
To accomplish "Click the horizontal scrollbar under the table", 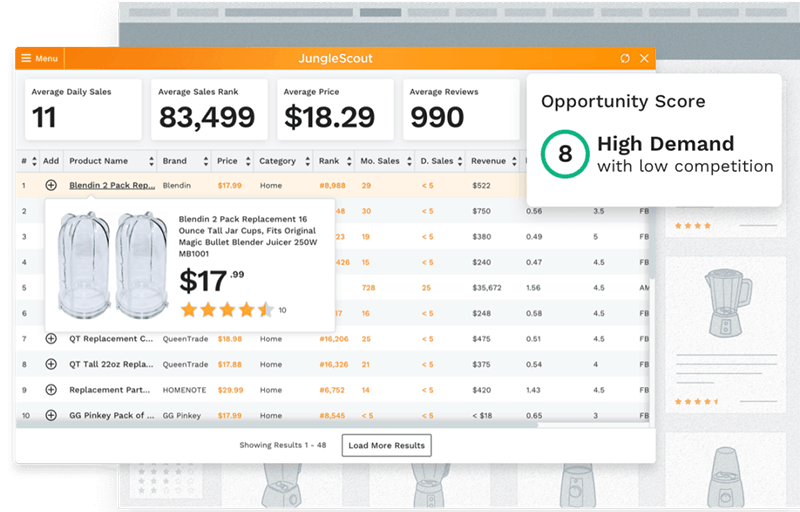I will click(x=277, y=424).
